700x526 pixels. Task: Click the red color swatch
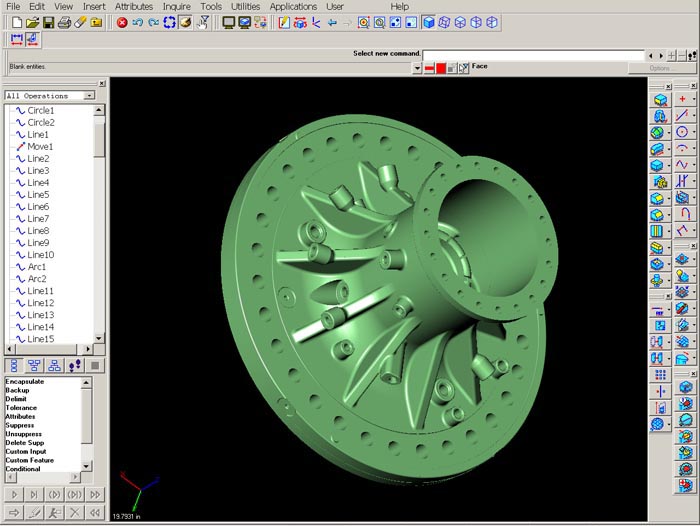(440, 68)
